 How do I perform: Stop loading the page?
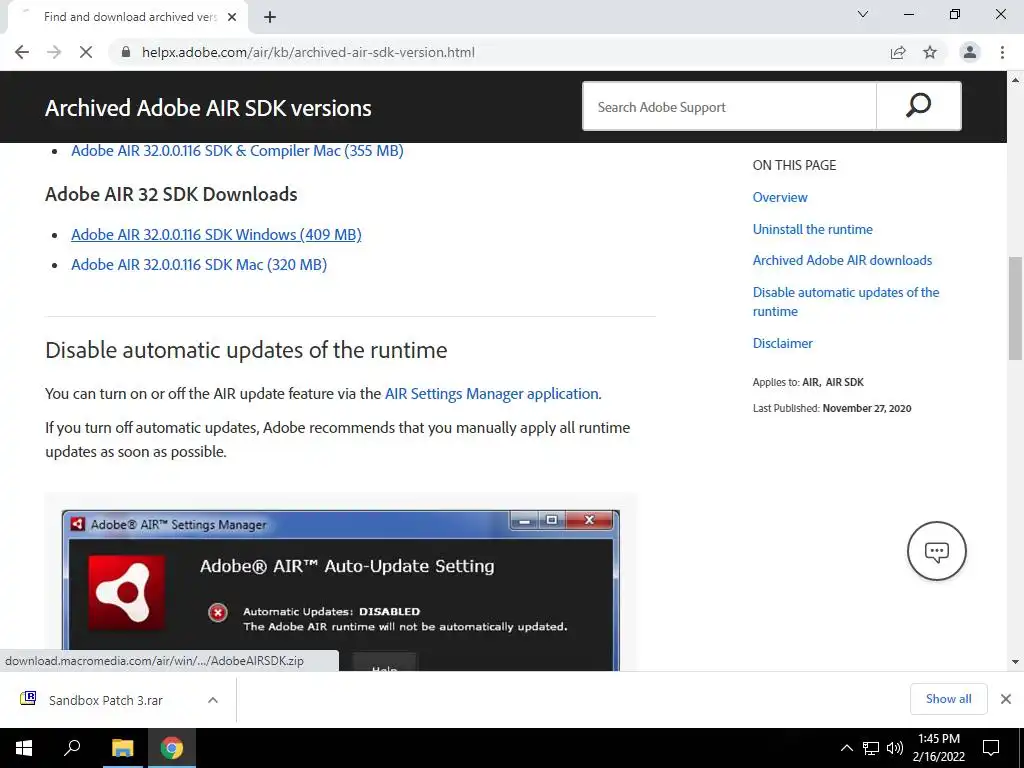click(86, 52)
